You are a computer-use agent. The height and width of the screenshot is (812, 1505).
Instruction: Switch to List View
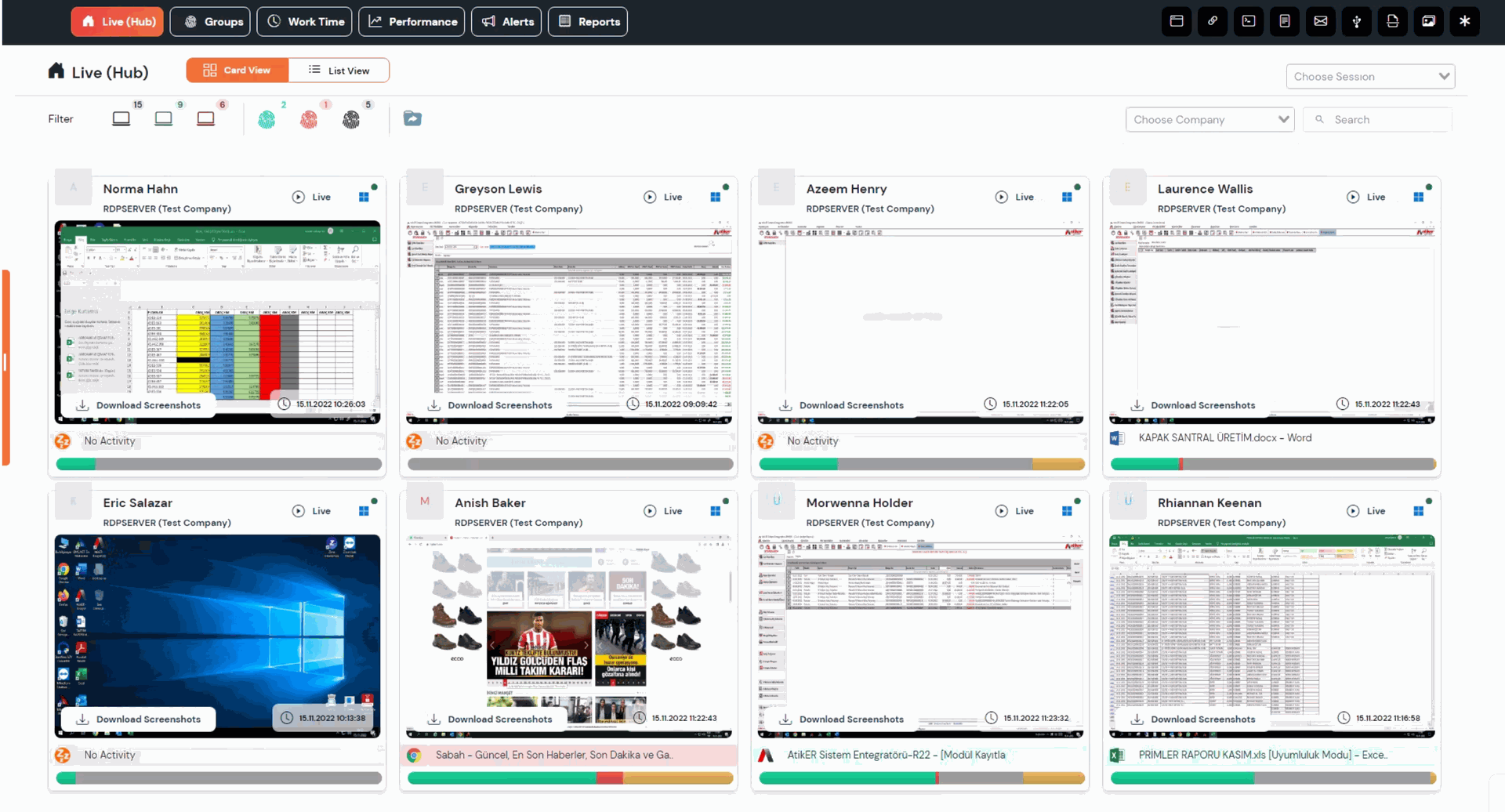click(339, 71)
